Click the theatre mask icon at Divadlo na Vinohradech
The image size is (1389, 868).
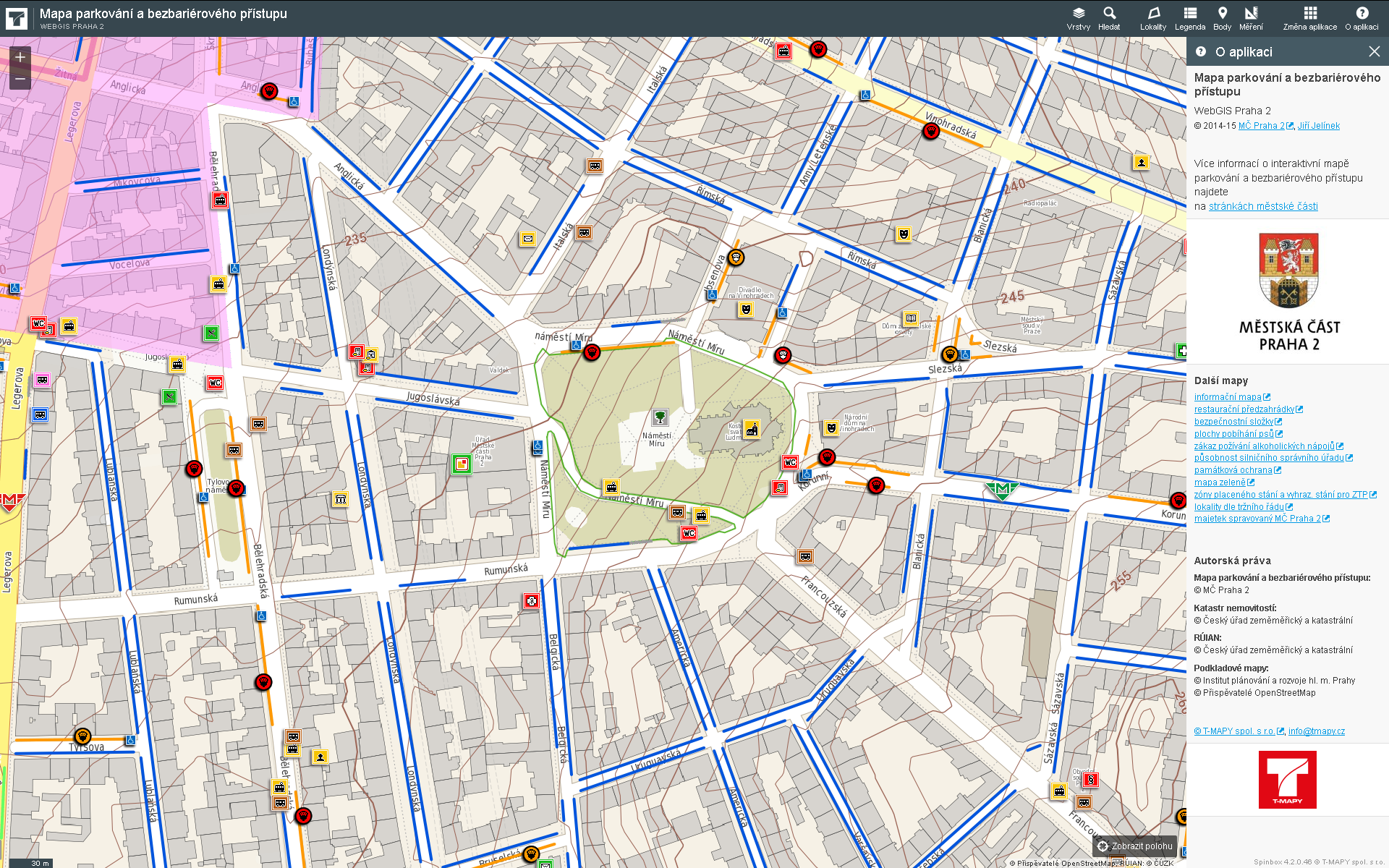tap(746, 310)
